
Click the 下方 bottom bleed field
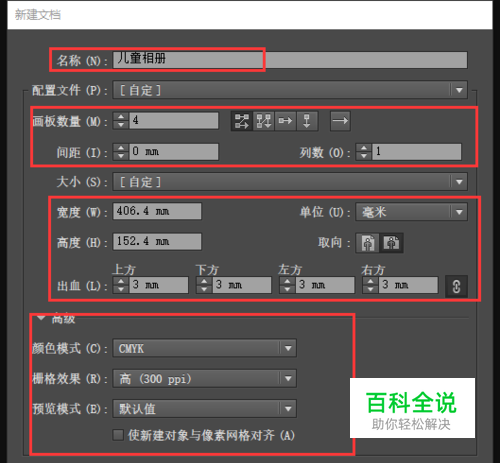(x=242, y=285)
